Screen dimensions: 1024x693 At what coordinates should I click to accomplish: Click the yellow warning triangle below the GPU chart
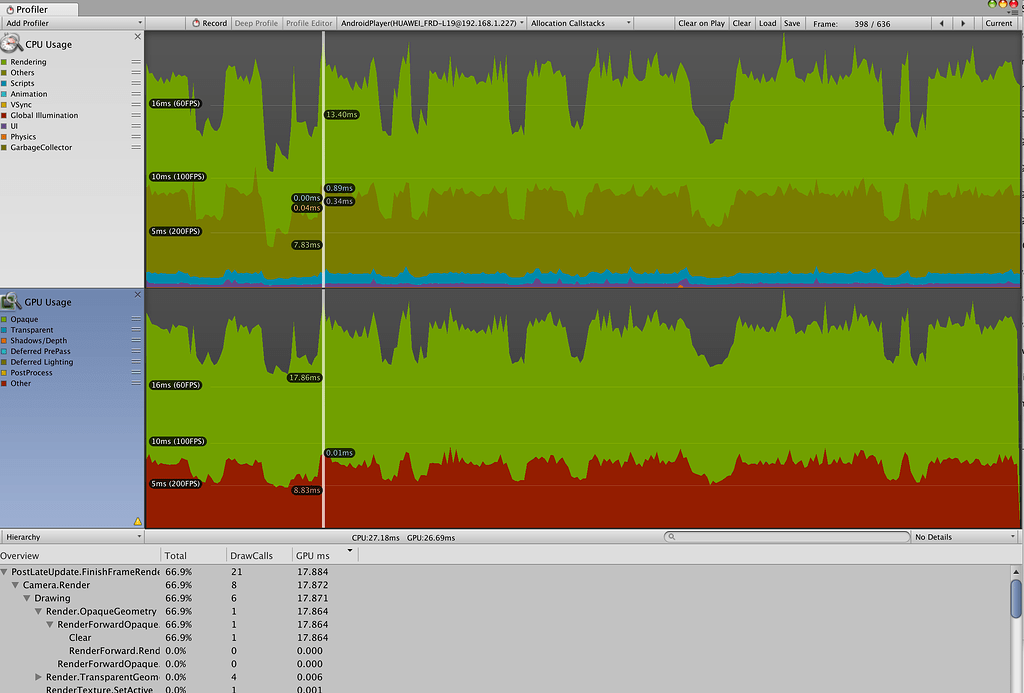pos(139,520)
